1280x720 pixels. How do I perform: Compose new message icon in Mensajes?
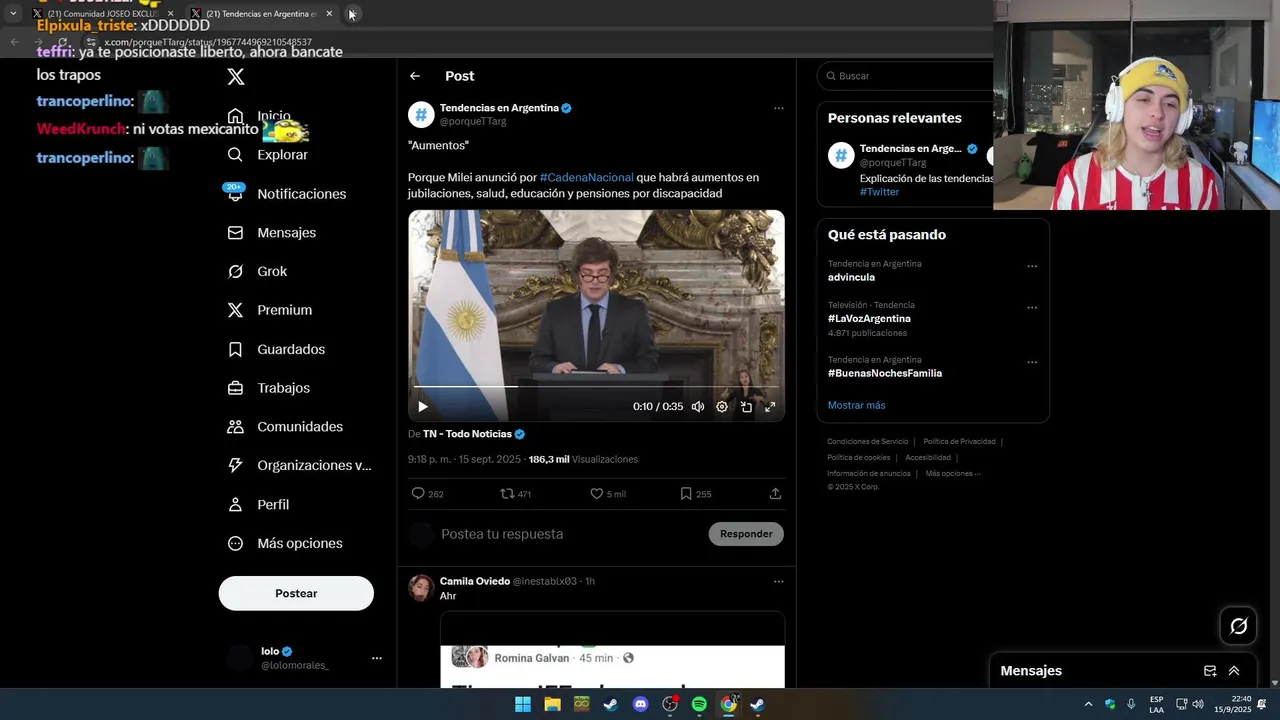[1210, 671]
